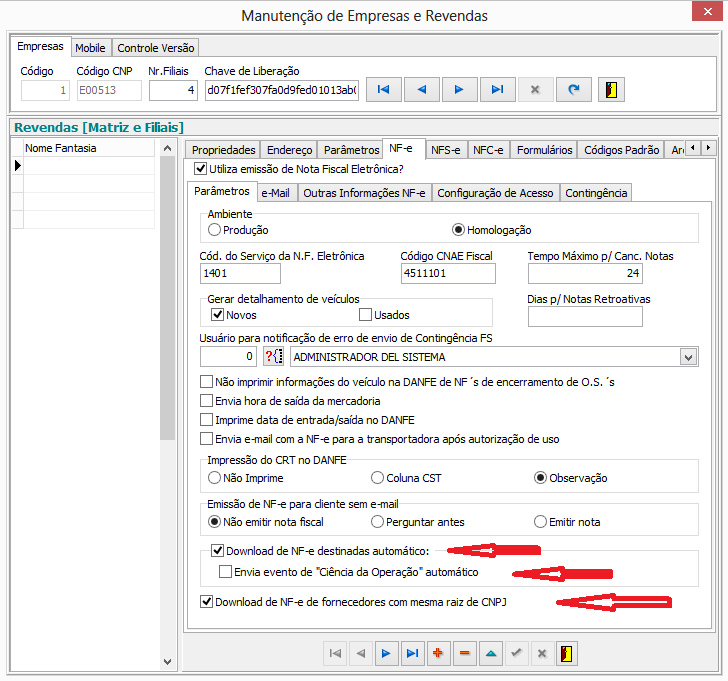Open the NFC-e tab
728x681 pixels.
[488, 150]
